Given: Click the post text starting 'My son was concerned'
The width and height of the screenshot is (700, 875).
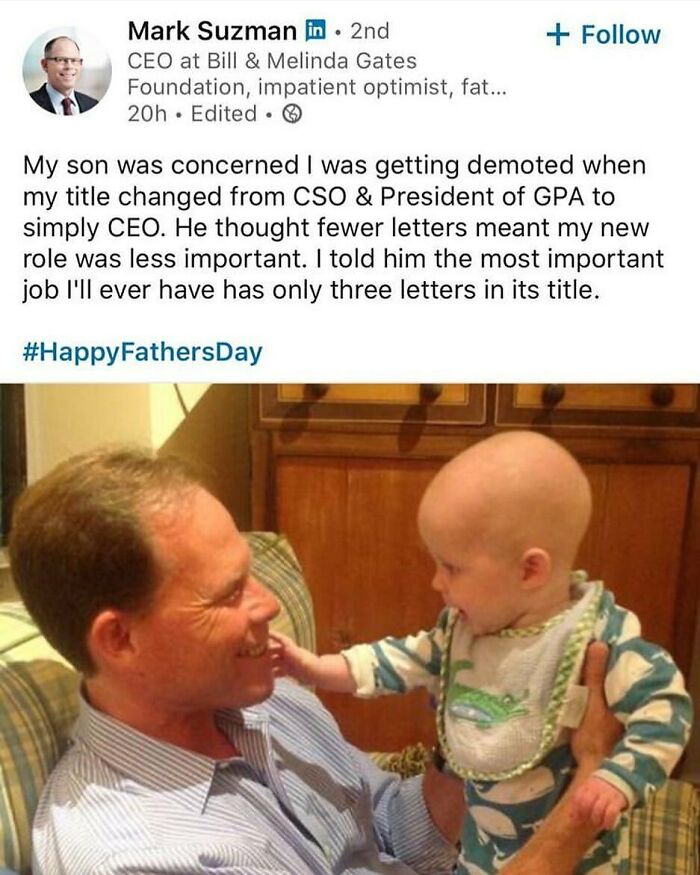Looking at the screenshot, I should (x=343, y=228).
